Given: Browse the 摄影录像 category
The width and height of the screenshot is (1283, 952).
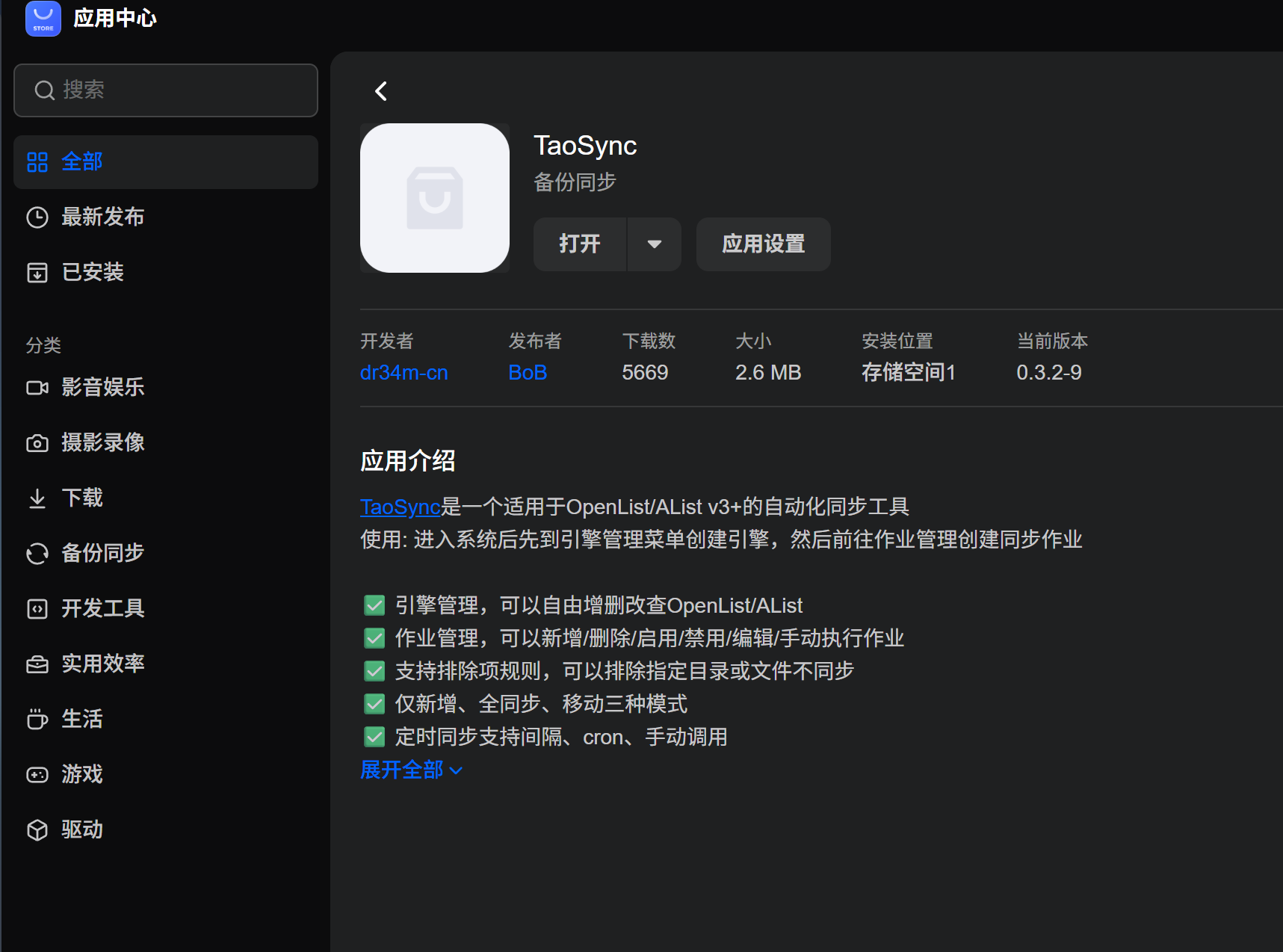Looking at the screenshot, I should (166, 443).
